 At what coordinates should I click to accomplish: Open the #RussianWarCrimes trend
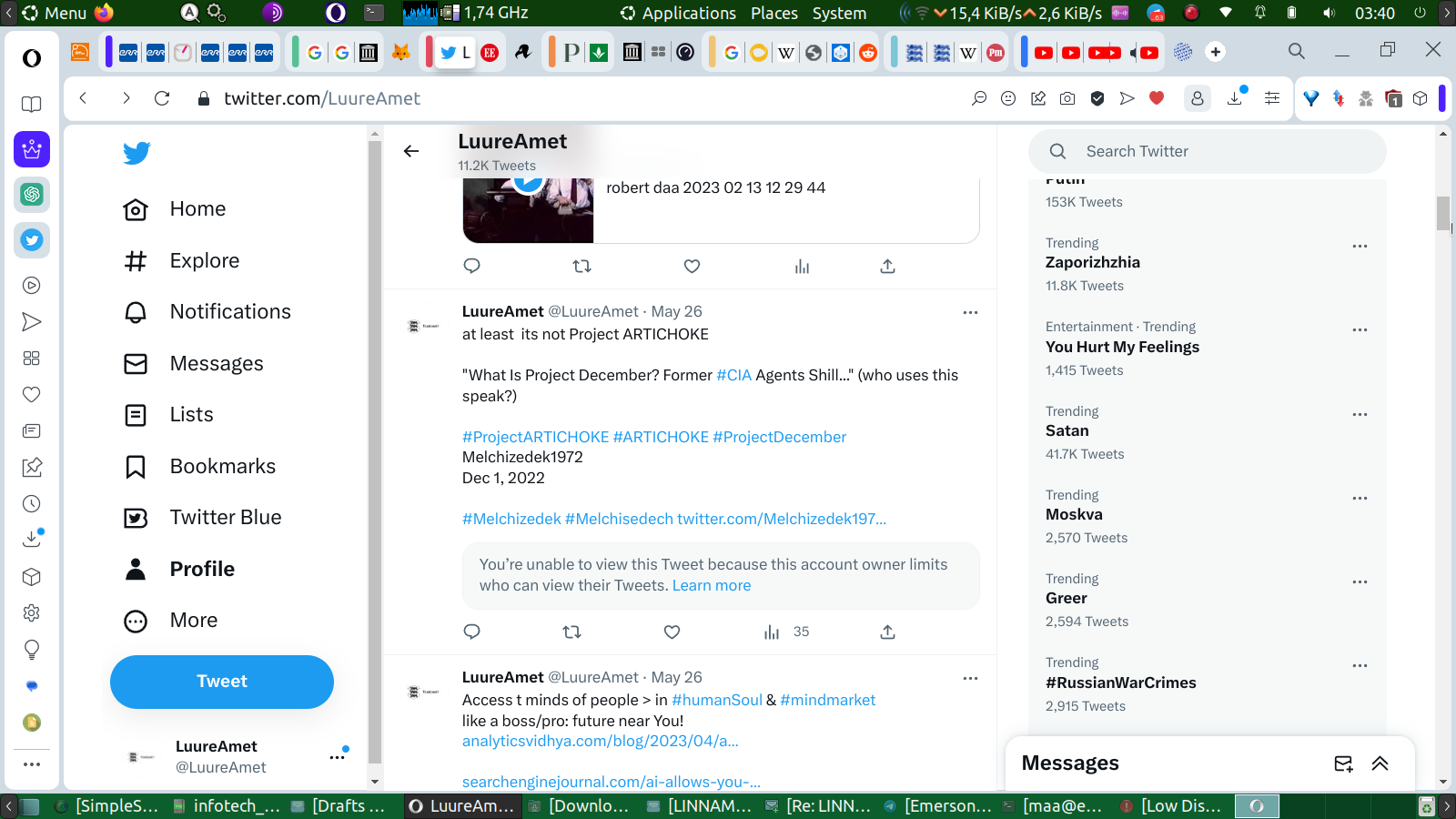point(1121,682)
